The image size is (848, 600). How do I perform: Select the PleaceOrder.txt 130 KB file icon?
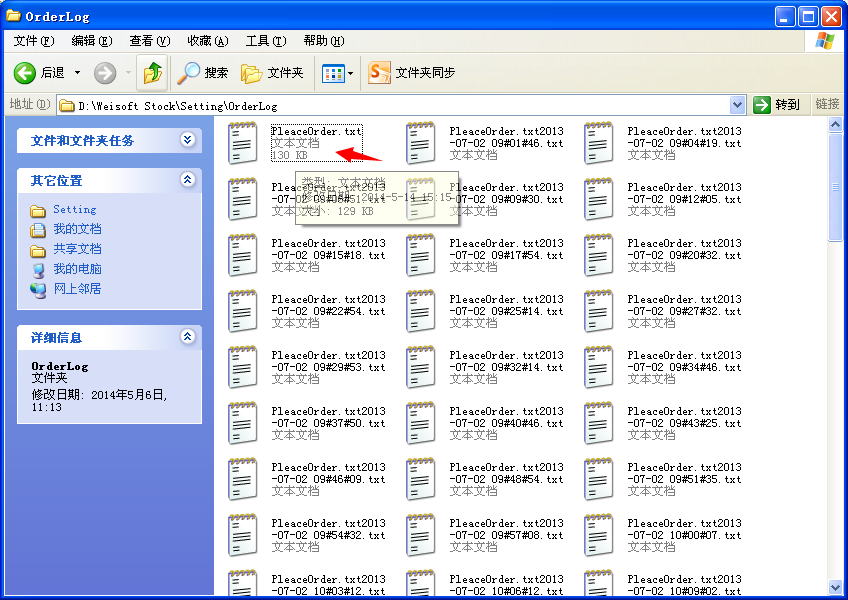tap(242, 143)
